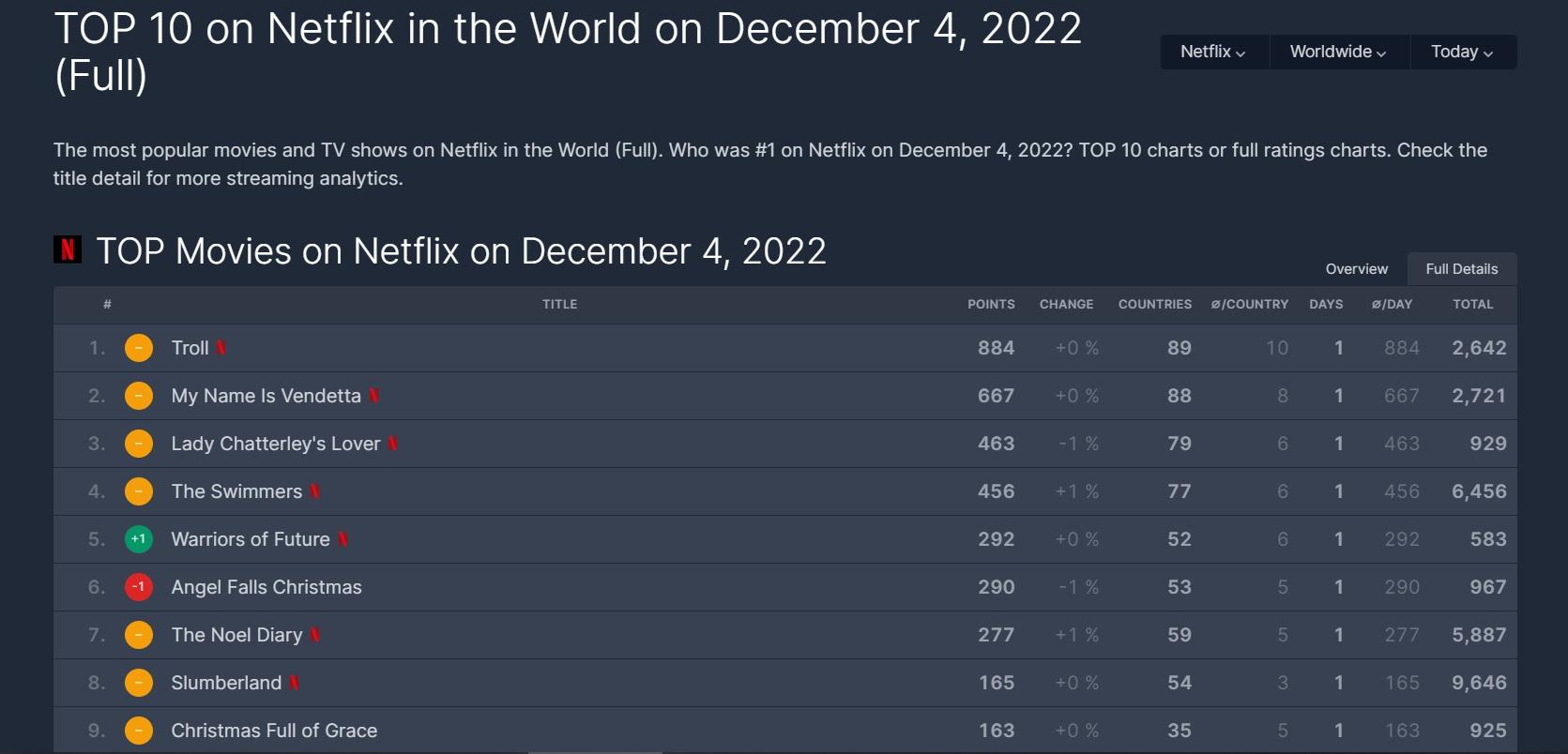The width and height of the screenshot is (1568, 754).
Task: Open the Today date dropdown
Action: point(1462,52)
